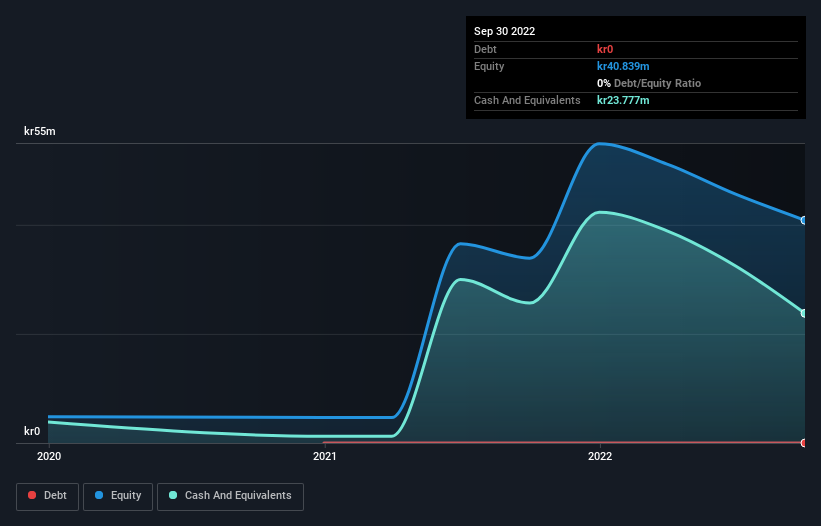
Task: Select the 2021 x-axis label
Action: coord(325,456)
